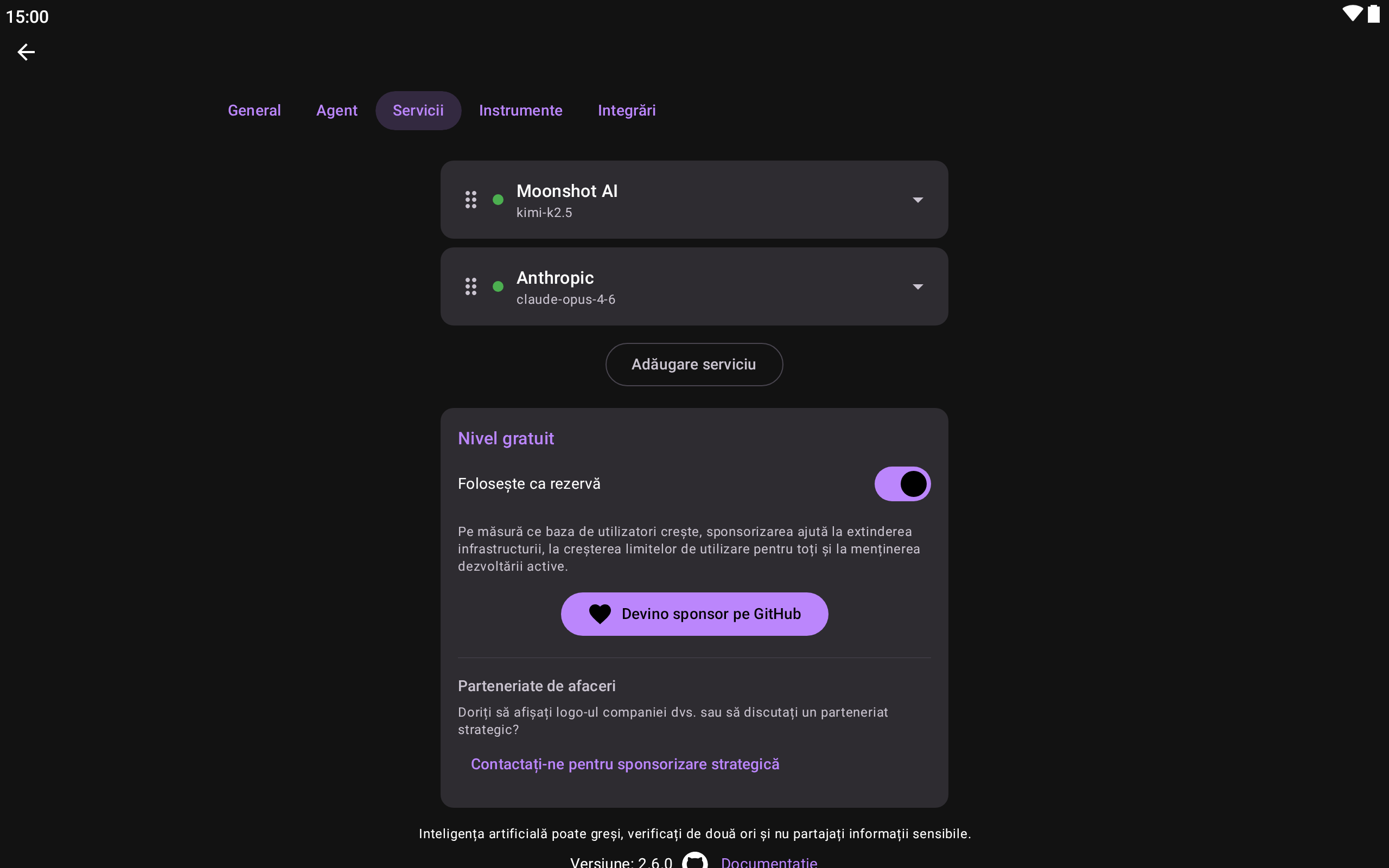Open the Documentație link

[x=769, y=861]
